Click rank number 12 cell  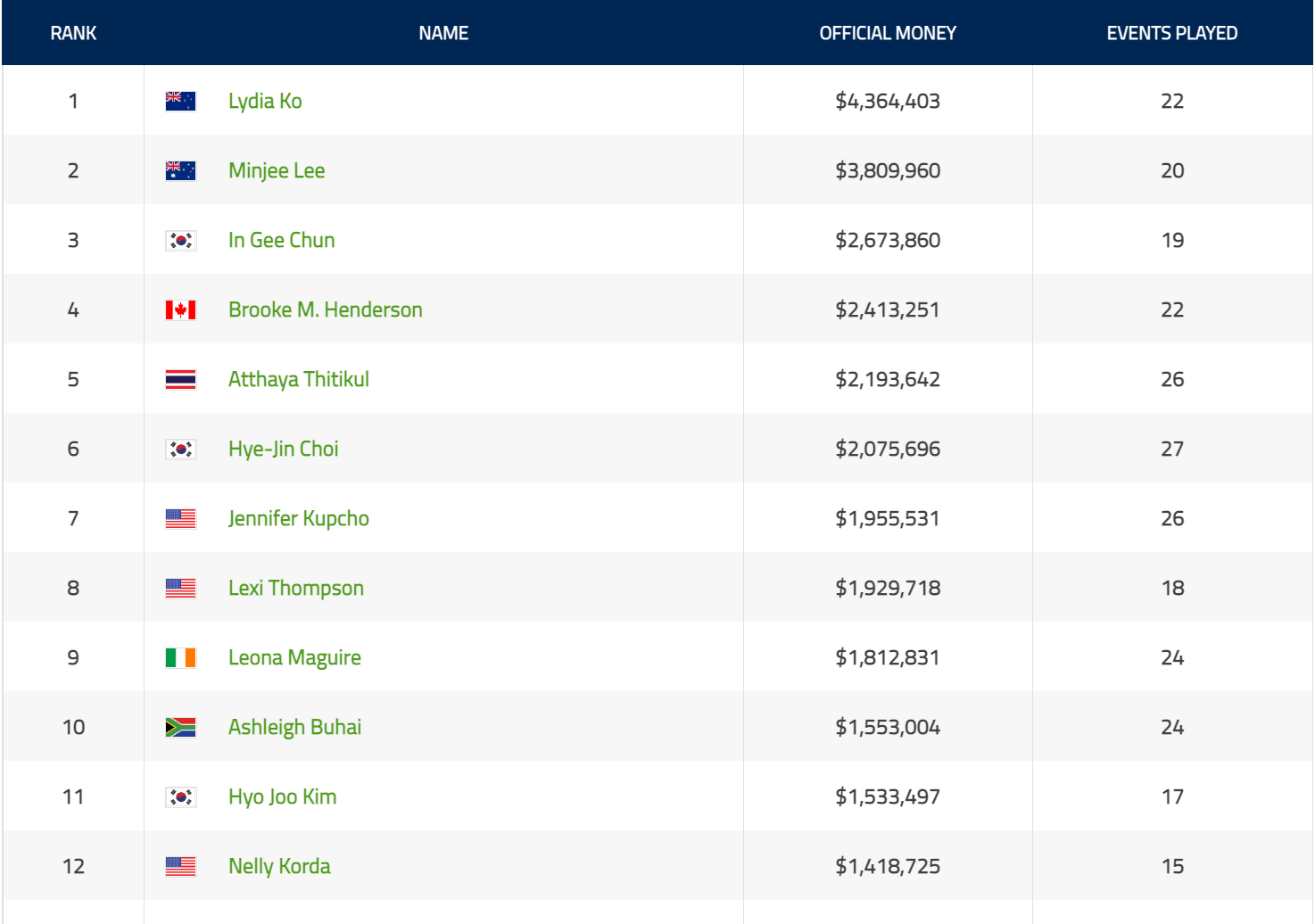click(x=73, y=866)
